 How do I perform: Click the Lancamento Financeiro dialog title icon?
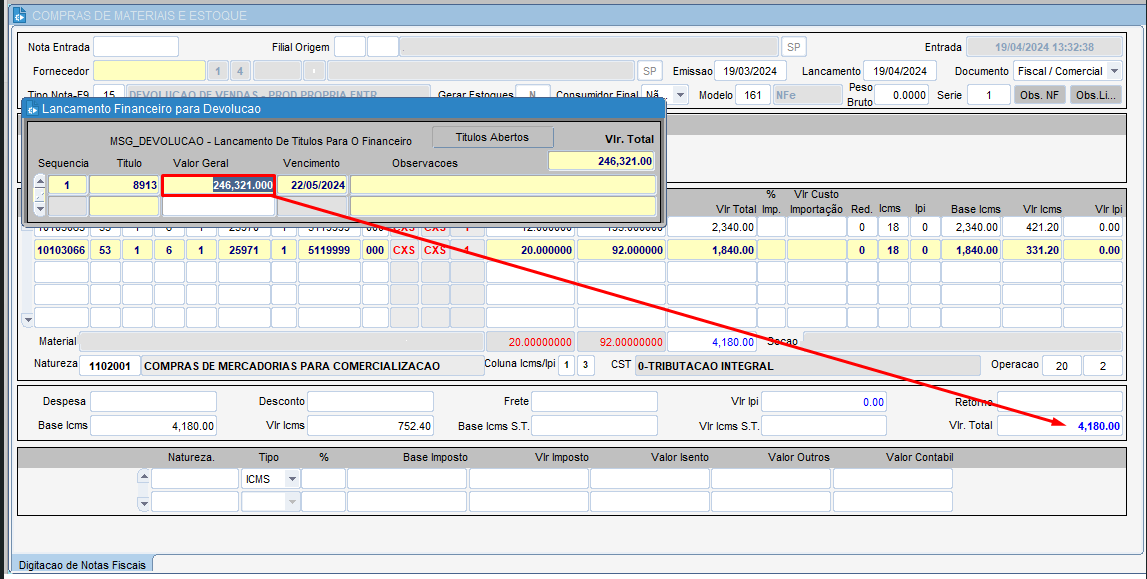(x=31, y=109)
